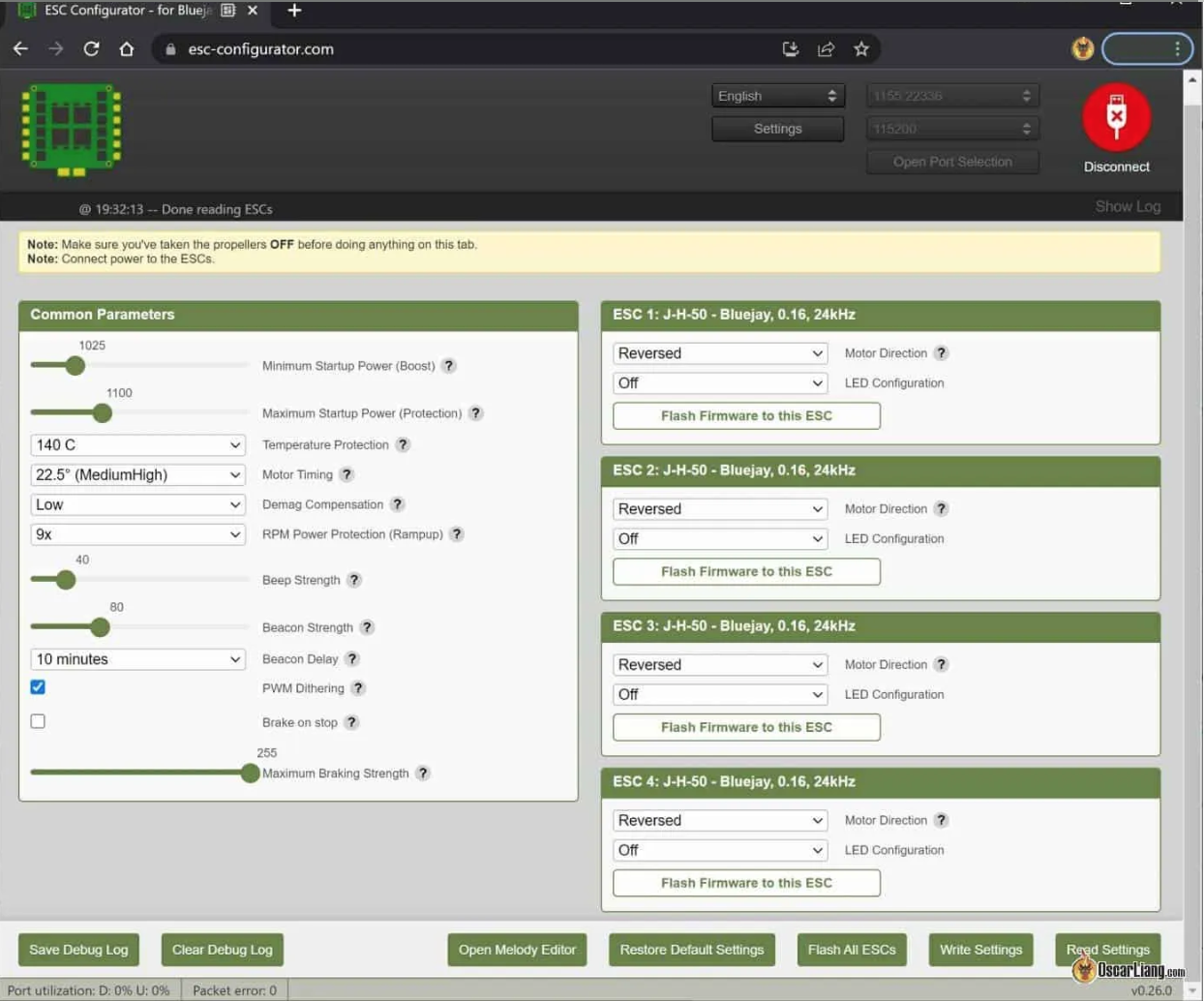Click the browser home icon
The image size is (1204, 1001).
(x=127, y=48)
